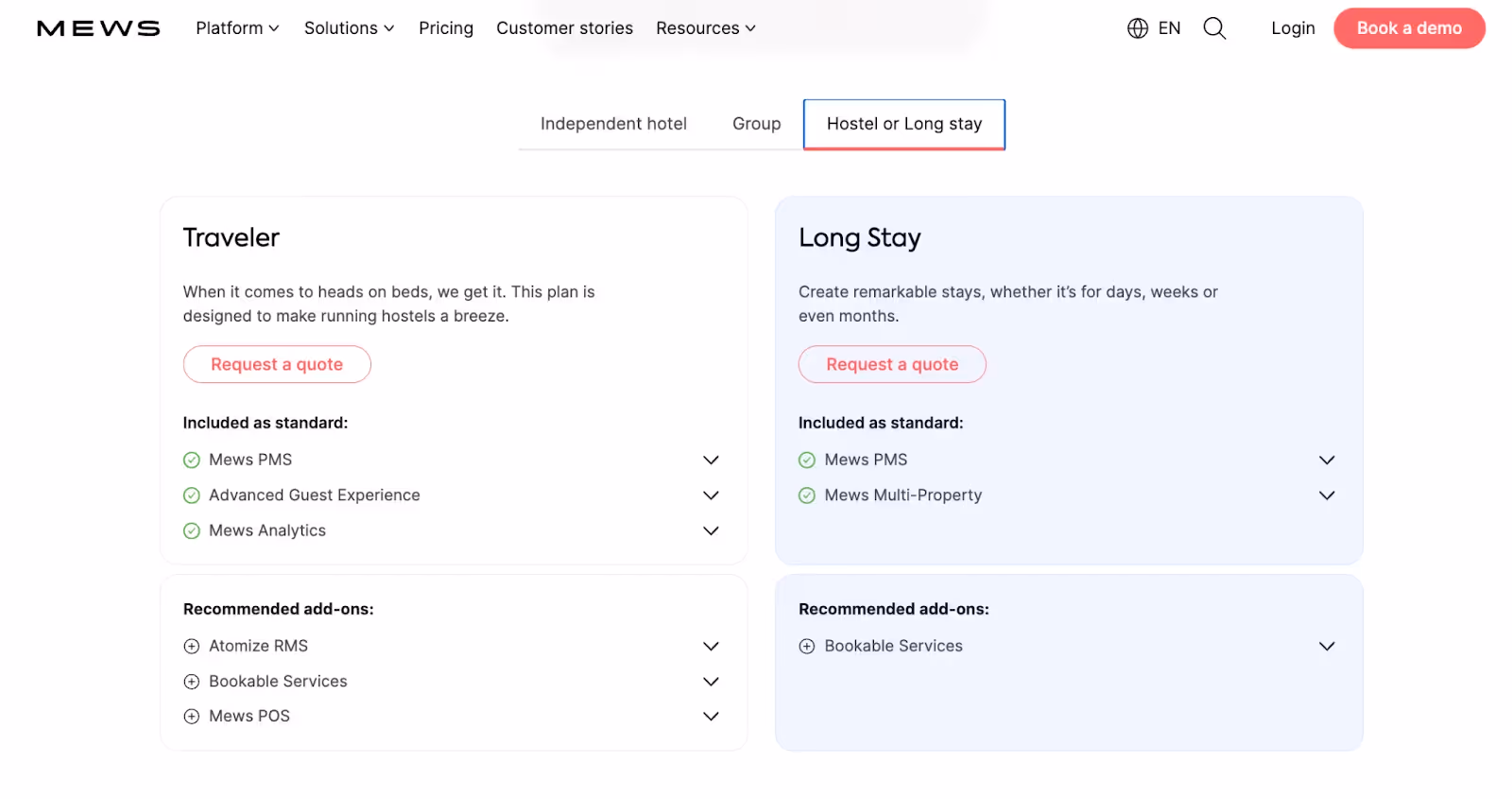The width and height of the screenshot is (1512, 799).
Task: Open the Platform dropdown menu
Action: [237, 28]
